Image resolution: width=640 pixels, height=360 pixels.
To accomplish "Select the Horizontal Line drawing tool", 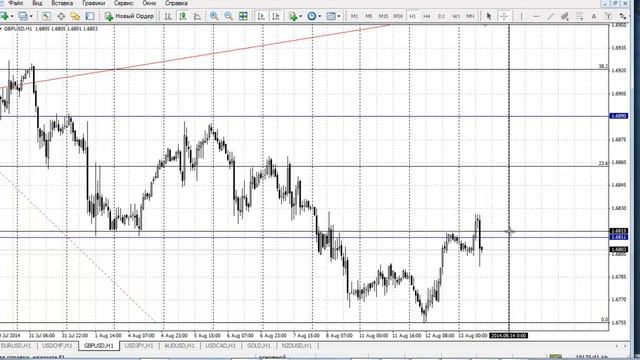I will 536,16.
